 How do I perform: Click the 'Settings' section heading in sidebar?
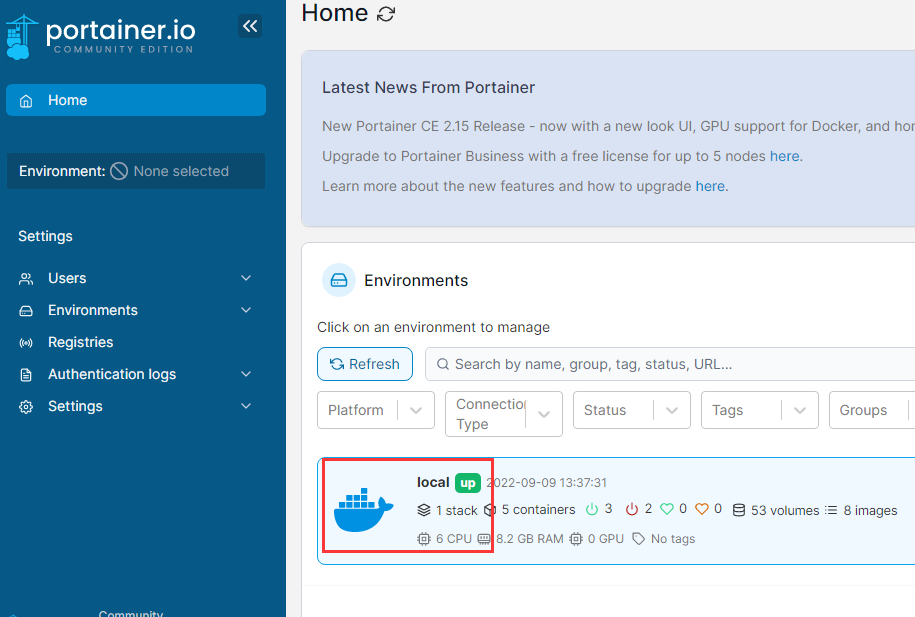pos(46,236)
